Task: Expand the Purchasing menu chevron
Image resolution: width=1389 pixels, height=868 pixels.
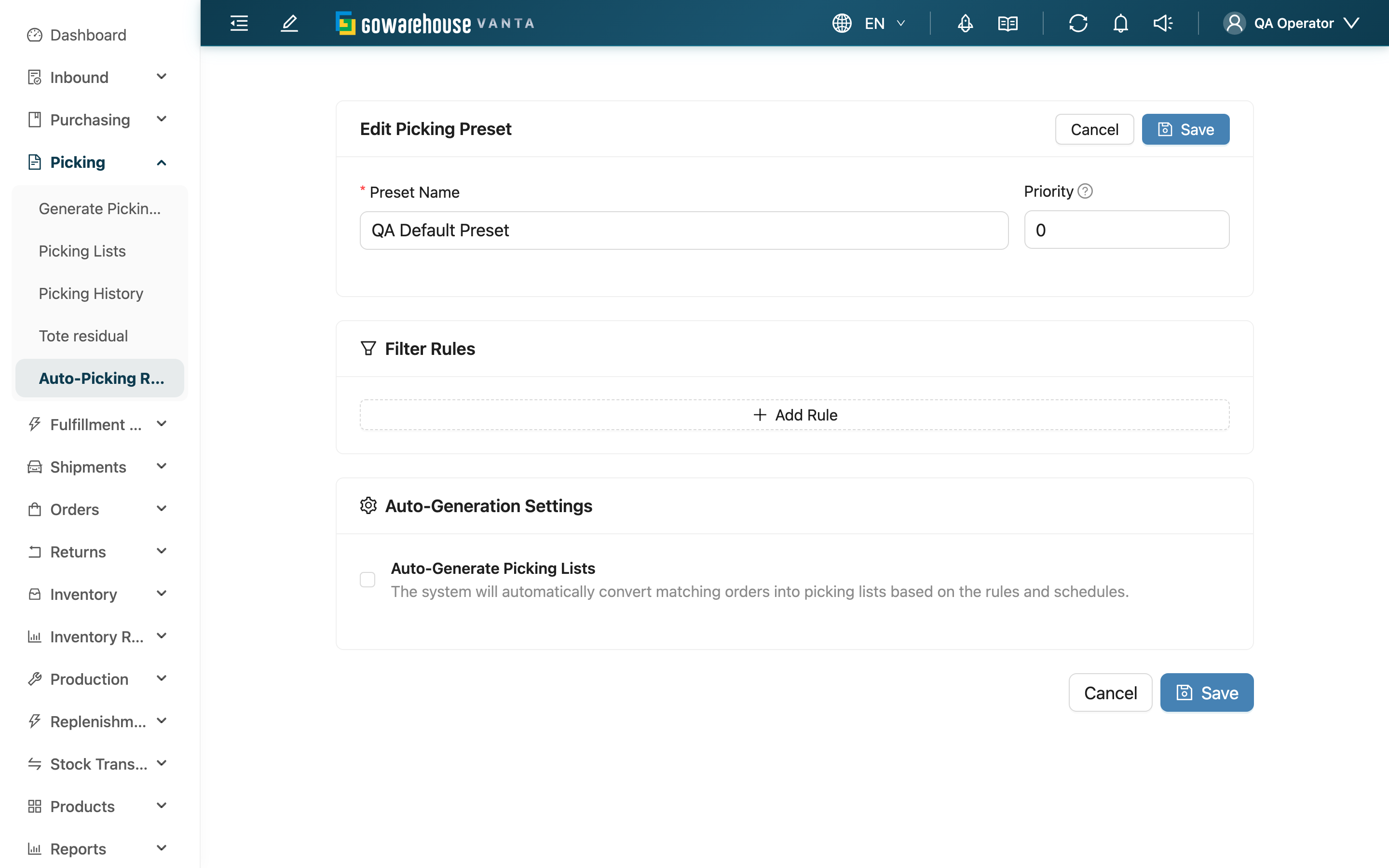Action: coord(161,120)
